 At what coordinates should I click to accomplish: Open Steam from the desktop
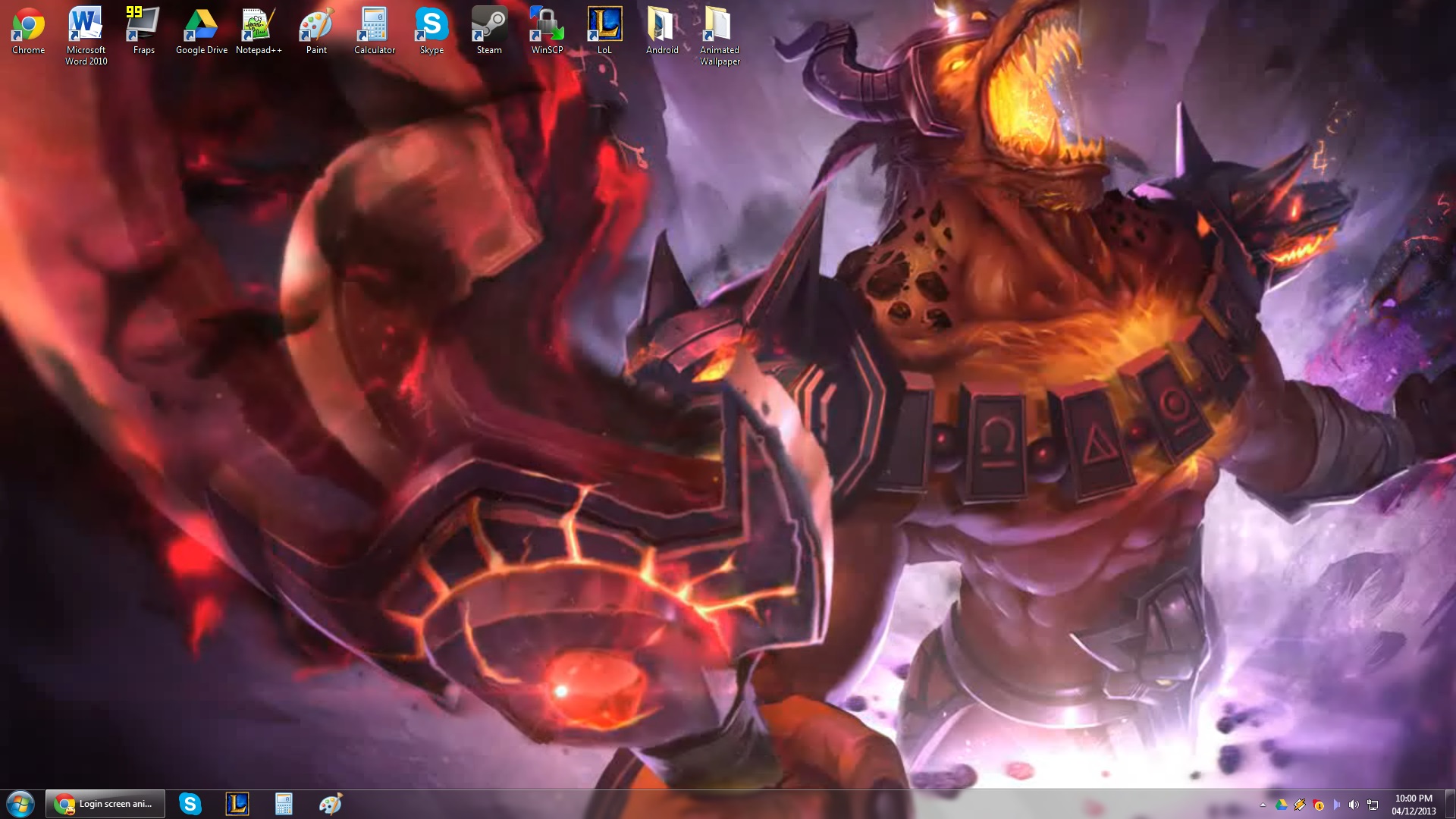[488, 23]
